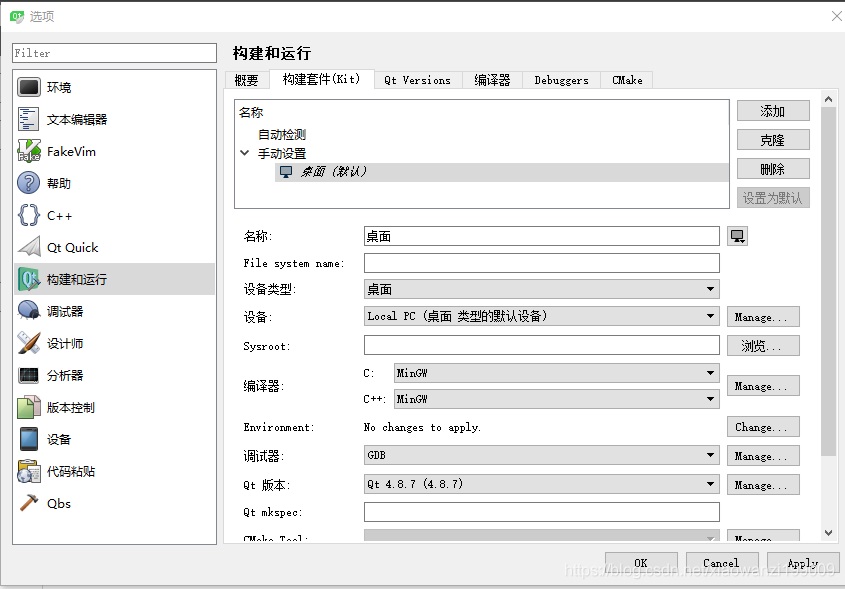This screenshot has height=589, width=845.
Task: Open the 设备类型 dropdown
Action: (541, 290)
